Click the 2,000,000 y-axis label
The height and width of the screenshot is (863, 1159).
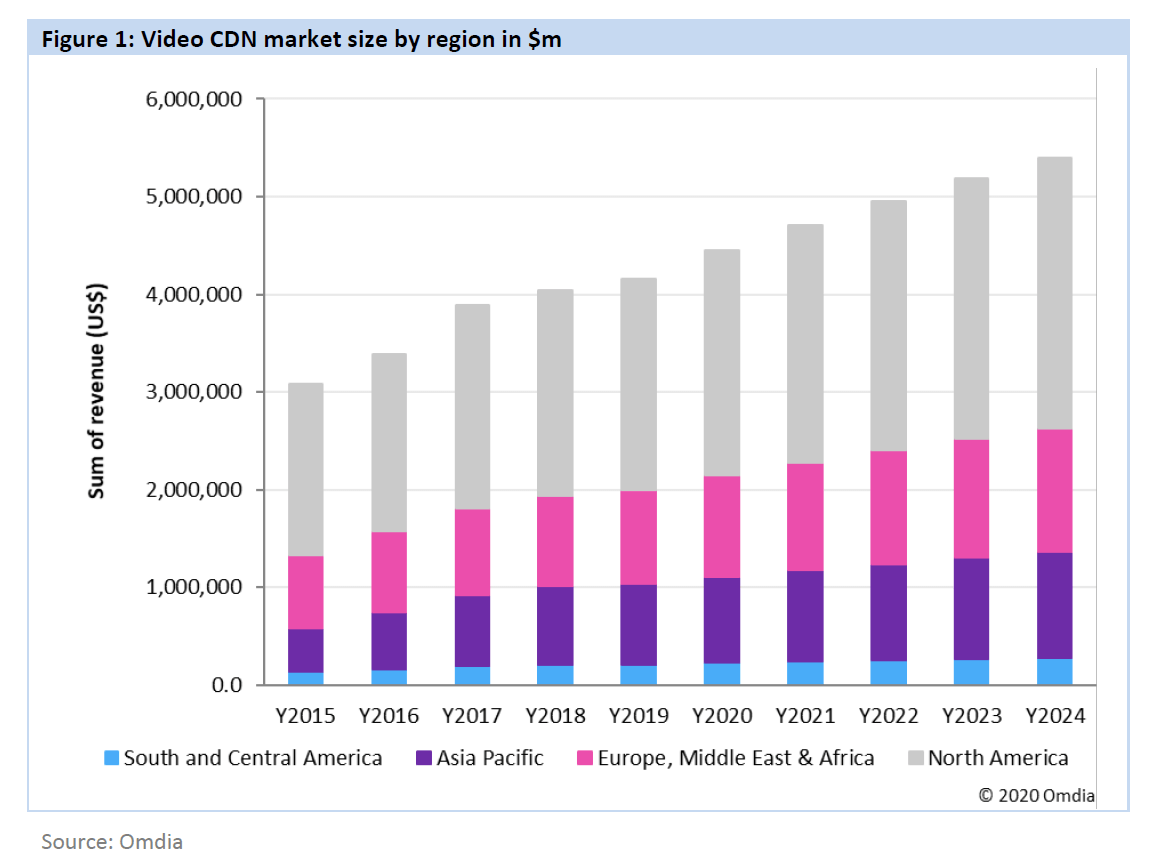(x=194, y=490)
